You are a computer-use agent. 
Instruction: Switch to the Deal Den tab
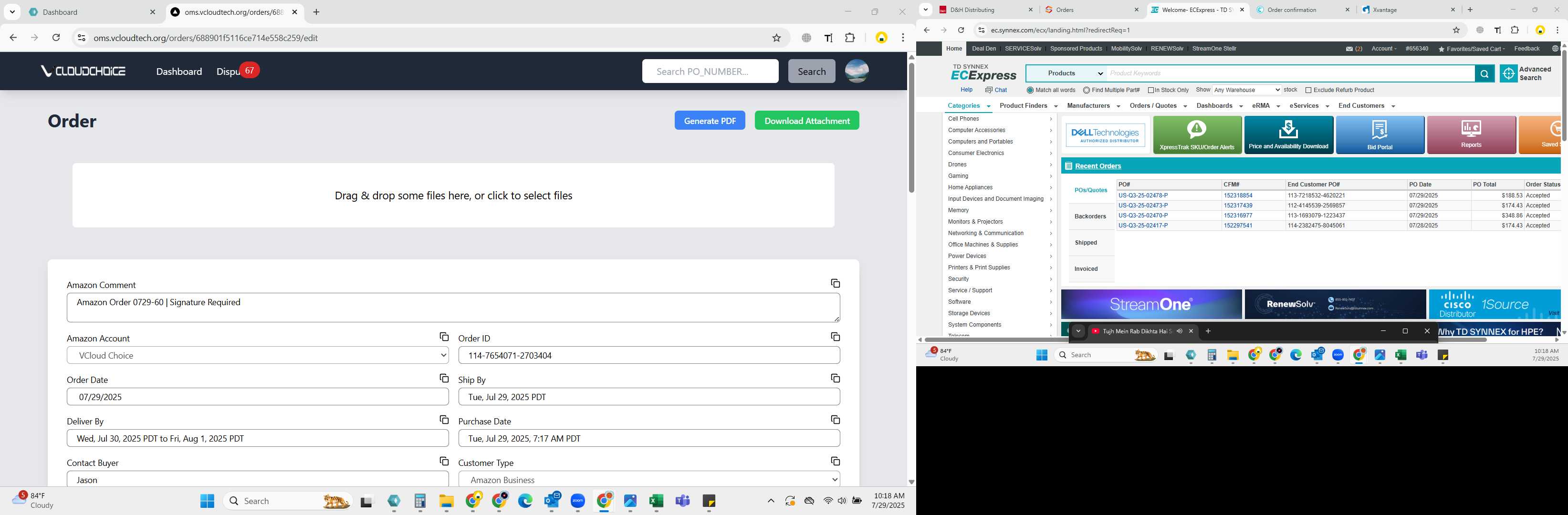(x=983, y=49)
